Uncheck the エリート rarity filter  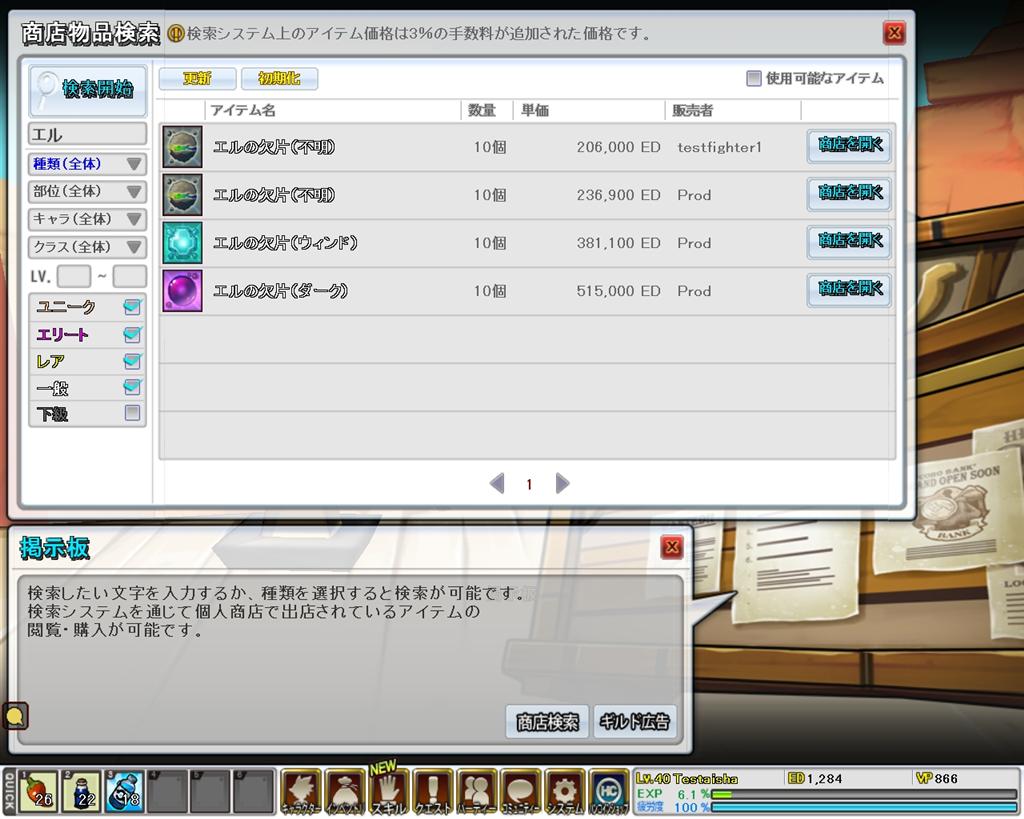click(x=132, y=334)
